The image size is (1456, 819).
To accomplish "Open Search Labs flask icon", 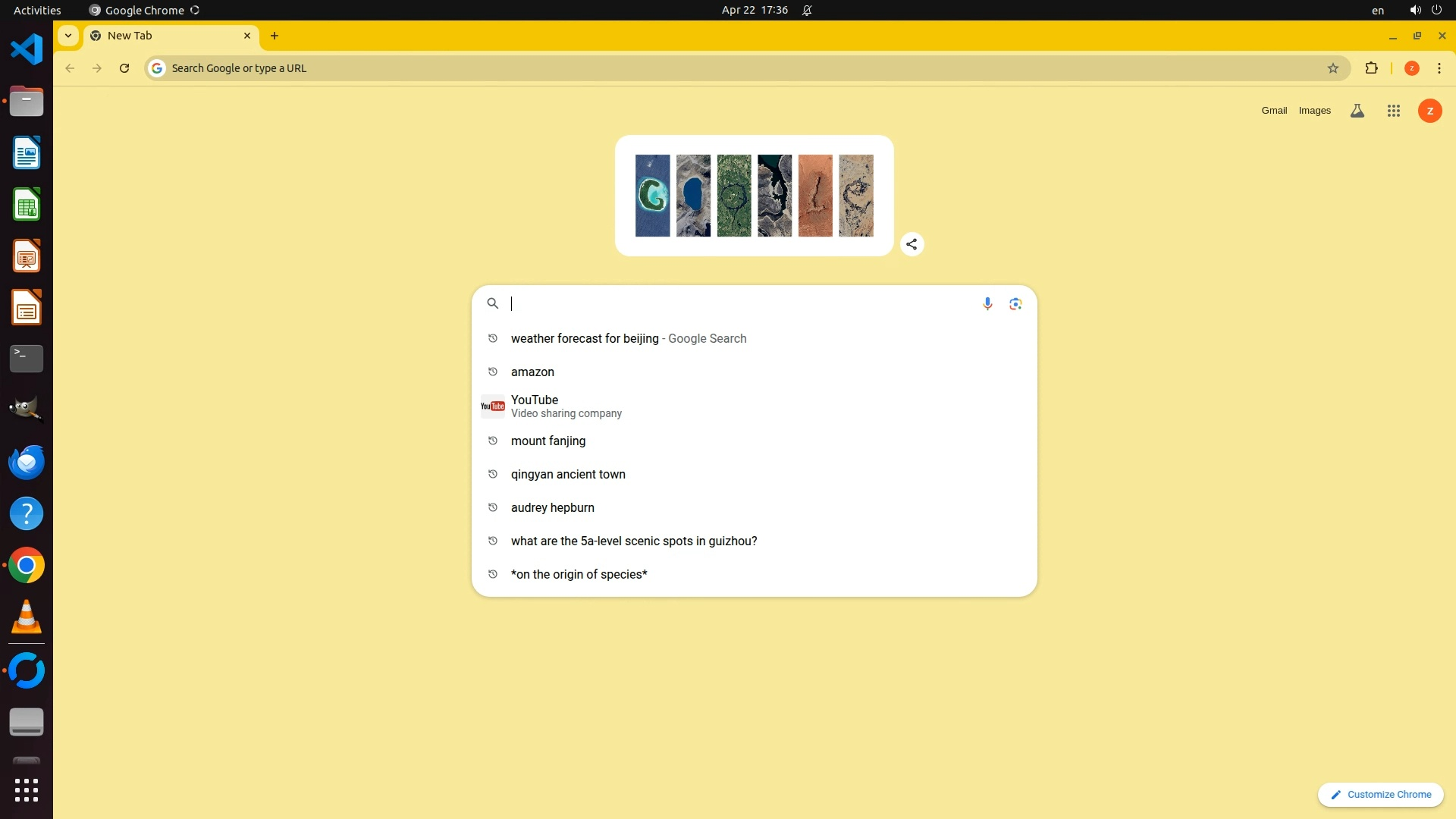I will (x=1357, y=111).
